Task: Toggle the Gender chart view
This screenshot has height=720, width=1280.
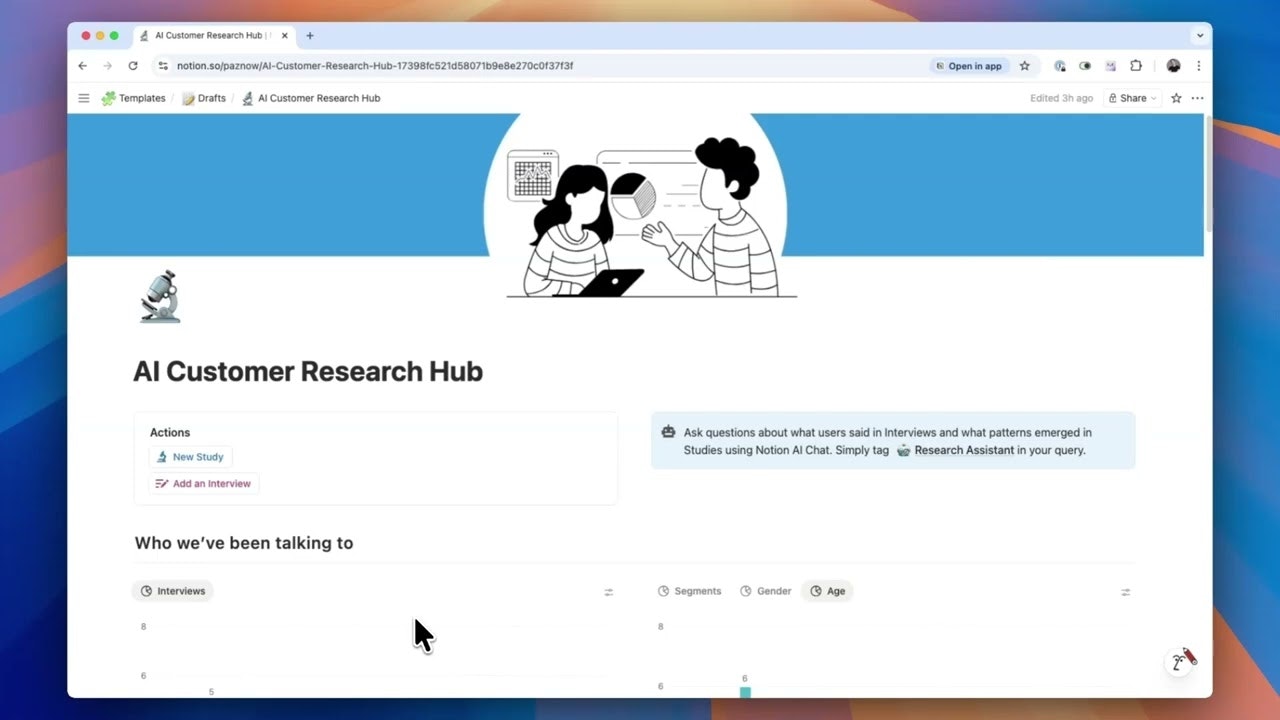Action: click(x=766, y=591)
